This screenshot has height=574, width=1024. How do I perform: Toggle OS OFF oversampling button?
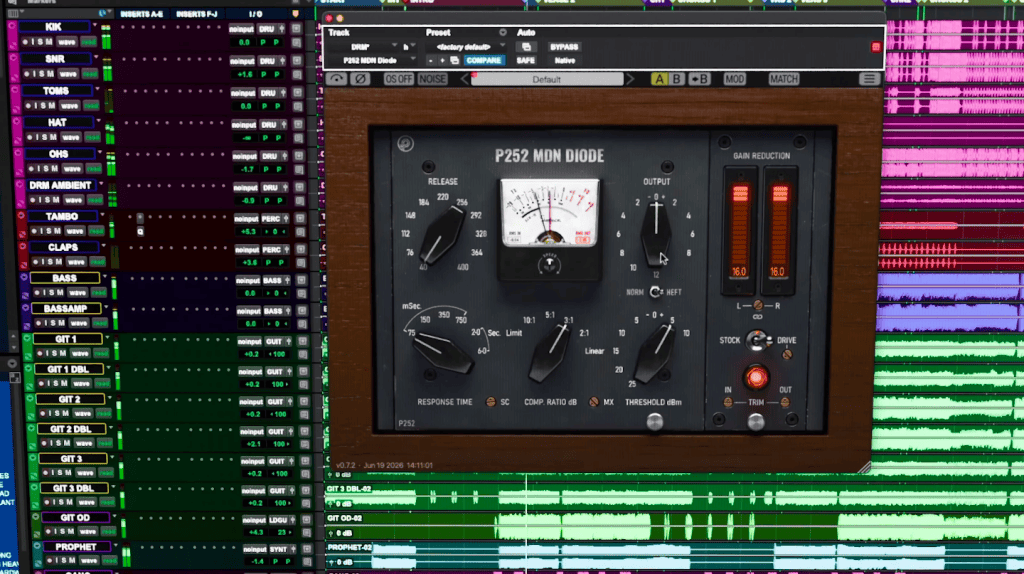click(398, 79)
